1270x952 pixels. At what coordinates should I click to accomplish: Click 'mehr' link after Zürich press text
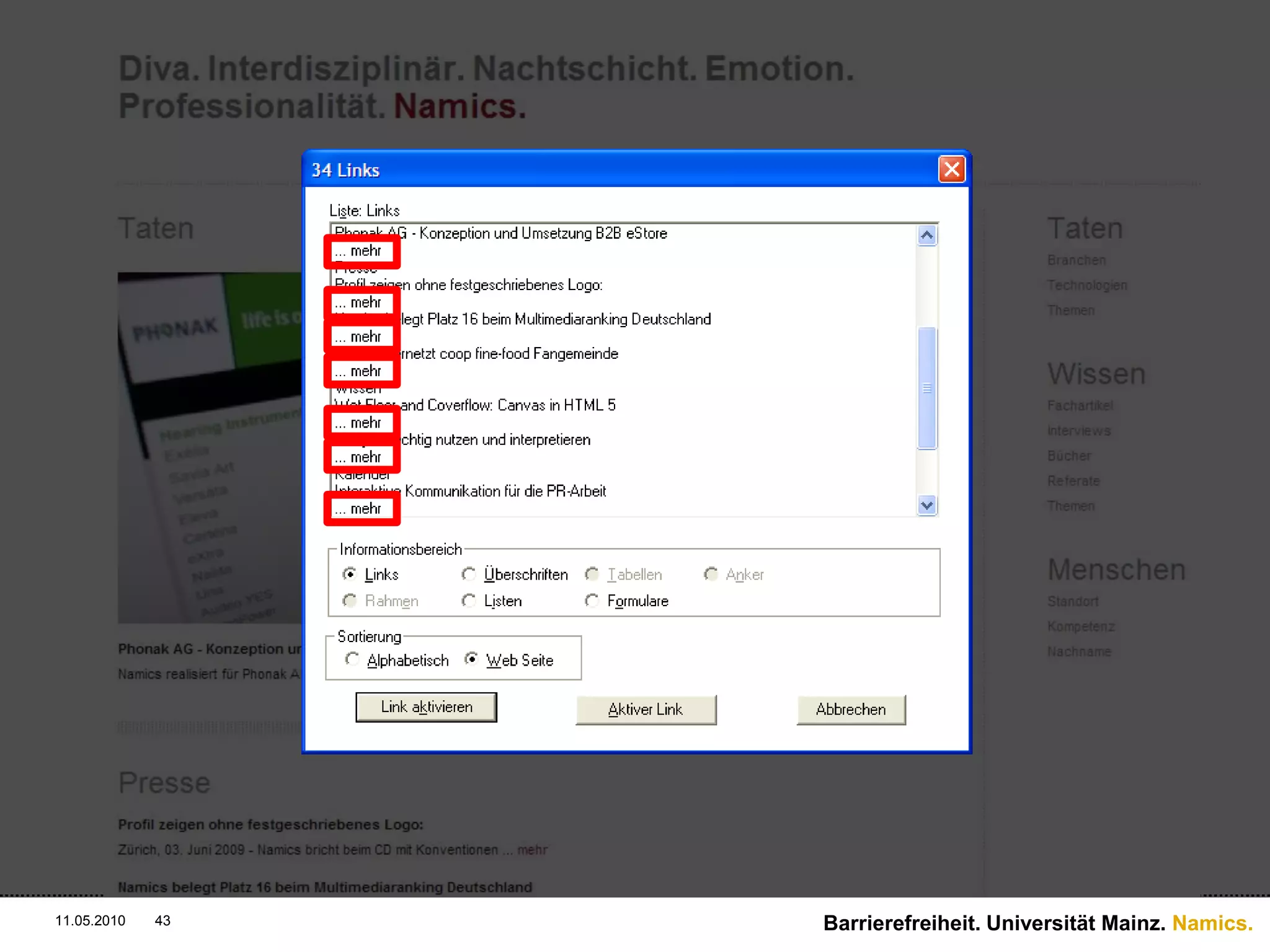(x=533, y=850)
